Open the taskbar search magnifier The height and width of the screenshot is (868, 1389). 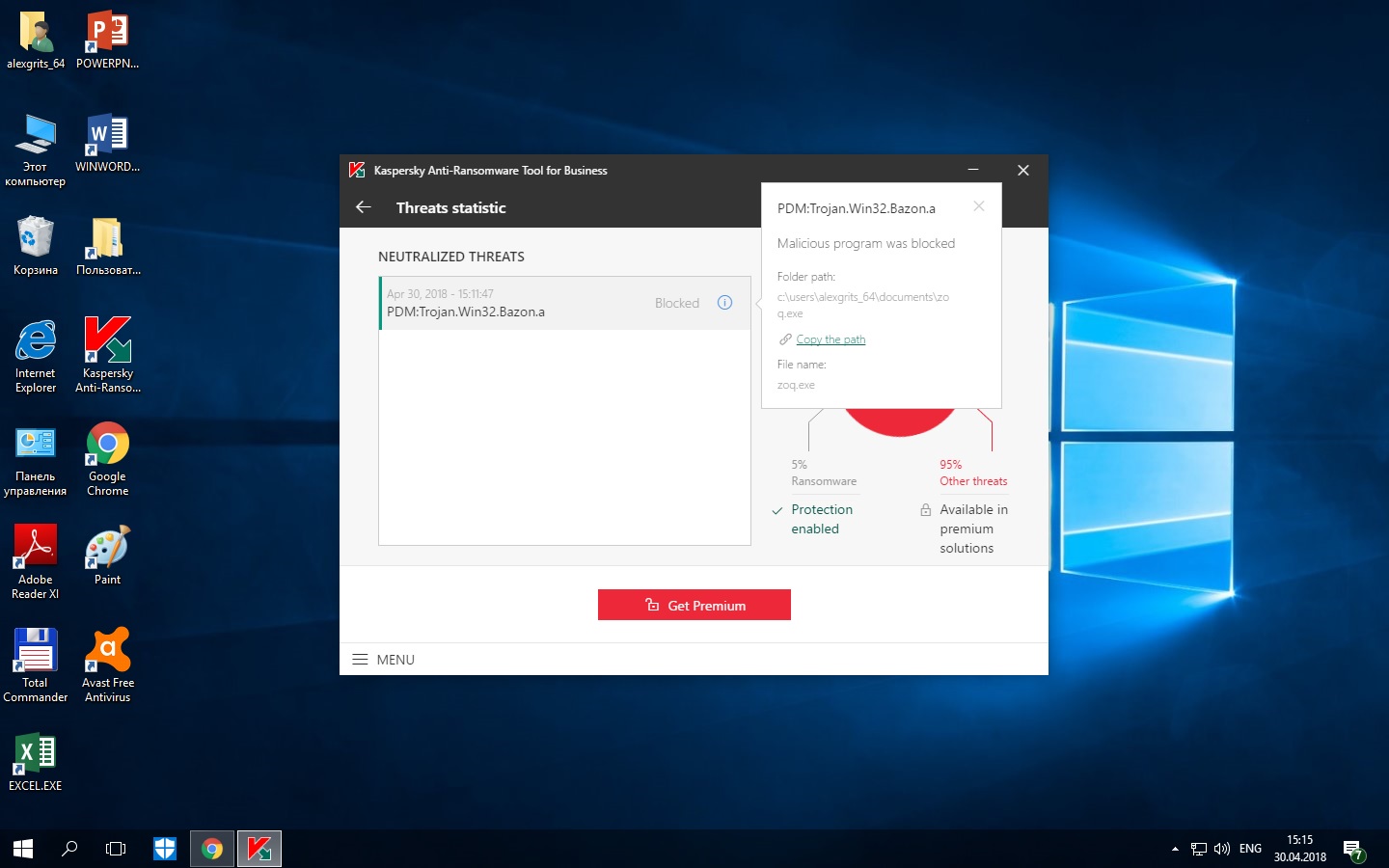[69, 849]
